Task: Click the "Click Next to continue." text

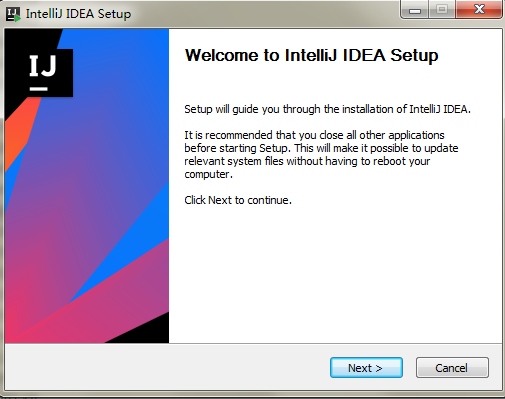Action: 238,200
